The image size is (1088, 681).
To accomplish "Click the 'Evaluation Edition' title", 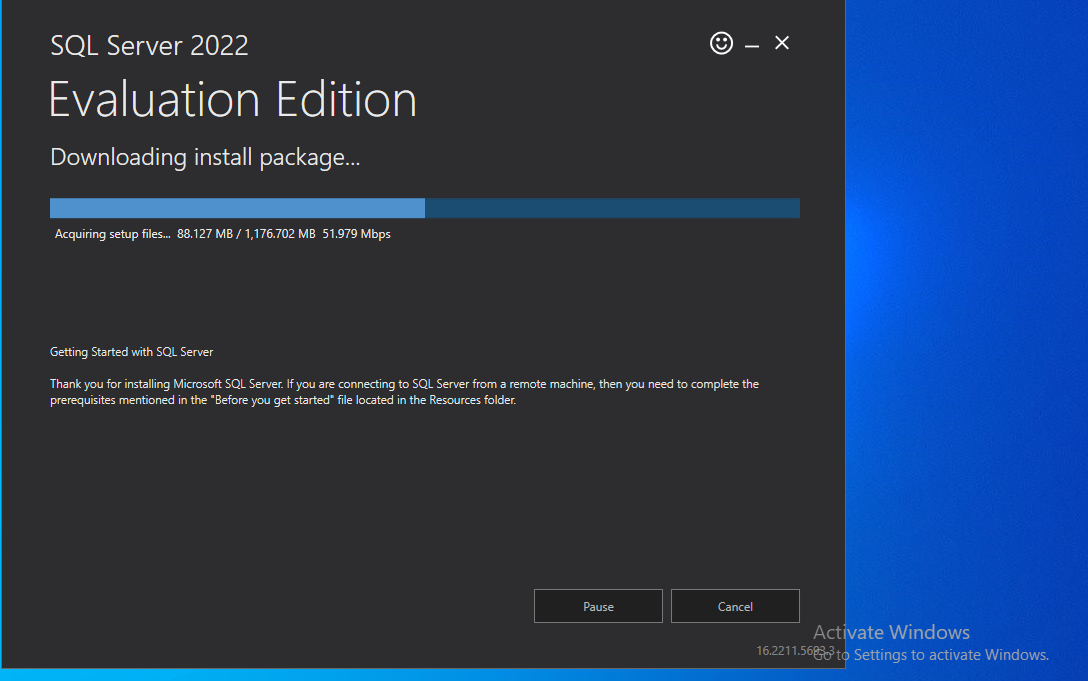I will (233, 99).
